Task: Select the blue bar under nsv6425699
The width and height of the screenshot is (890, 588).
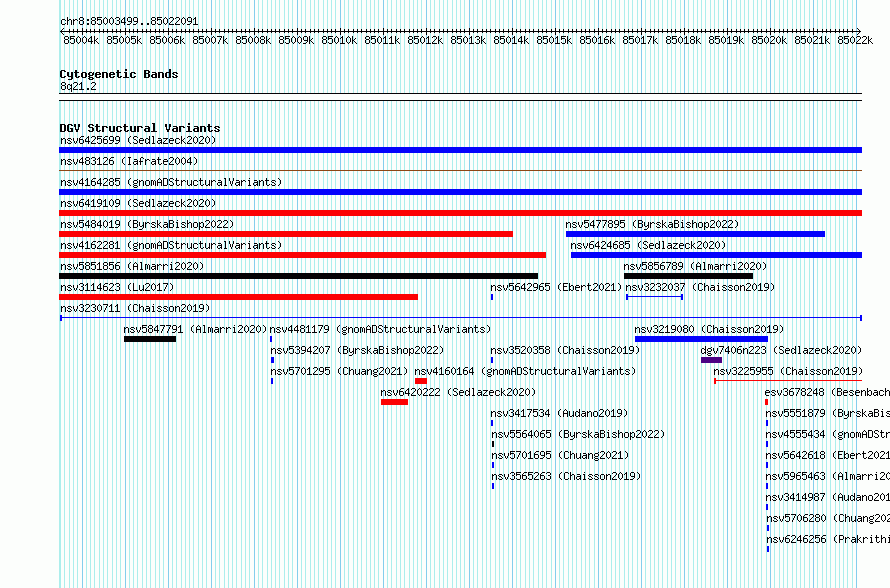Action: pyautogui.click(x=460, y=150)
